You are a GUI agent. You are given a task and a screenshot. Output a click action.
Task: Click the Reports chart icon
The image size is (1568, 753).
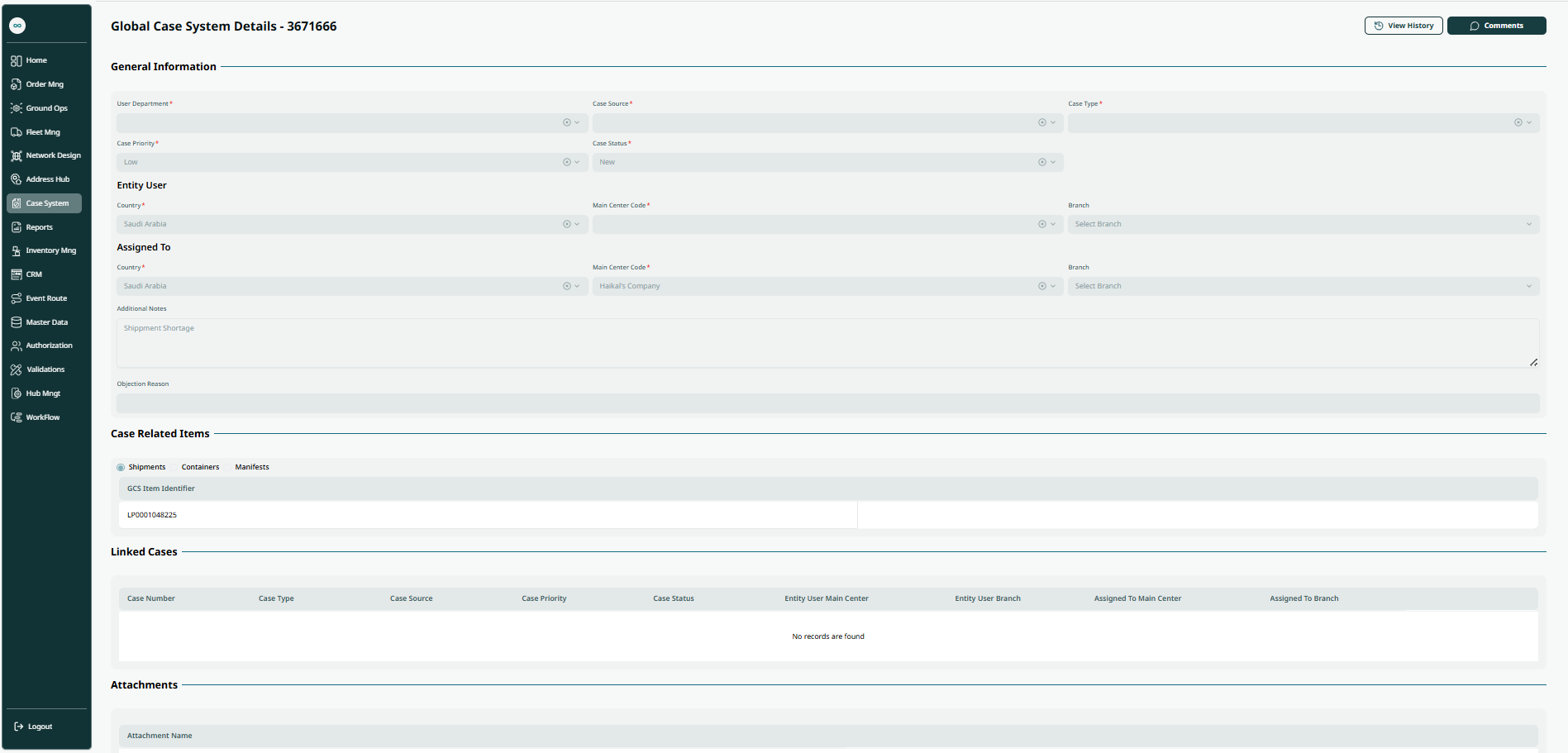click(16, 227)
